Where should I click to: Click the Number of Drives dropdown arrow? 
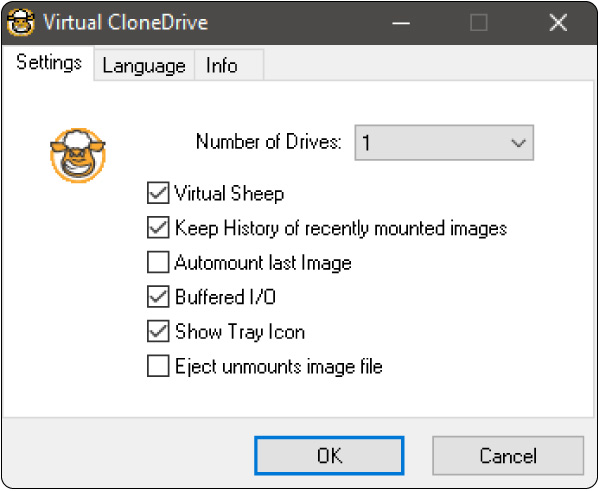[518, 143]
